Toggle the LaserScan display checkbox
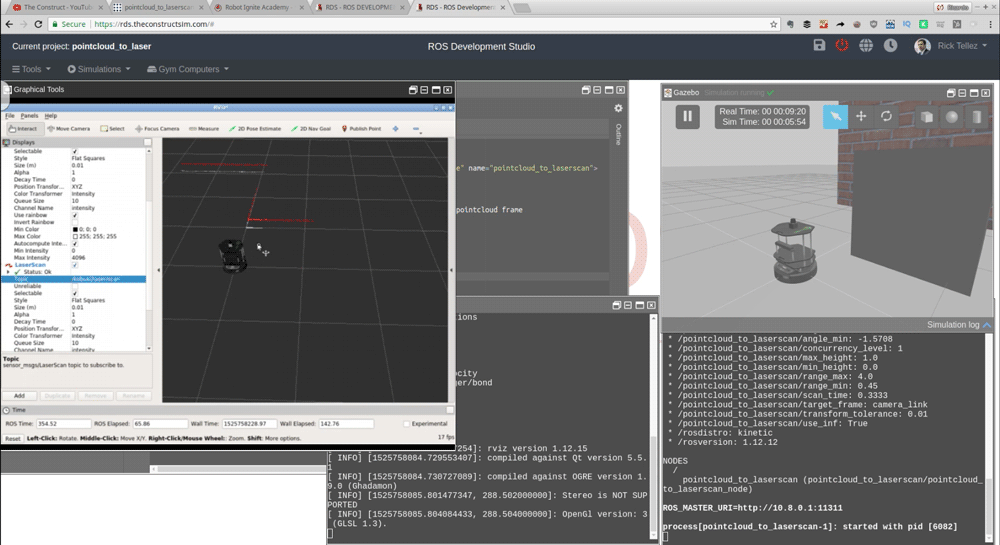This screenshot has height=545, width=1000. point(75,265)
